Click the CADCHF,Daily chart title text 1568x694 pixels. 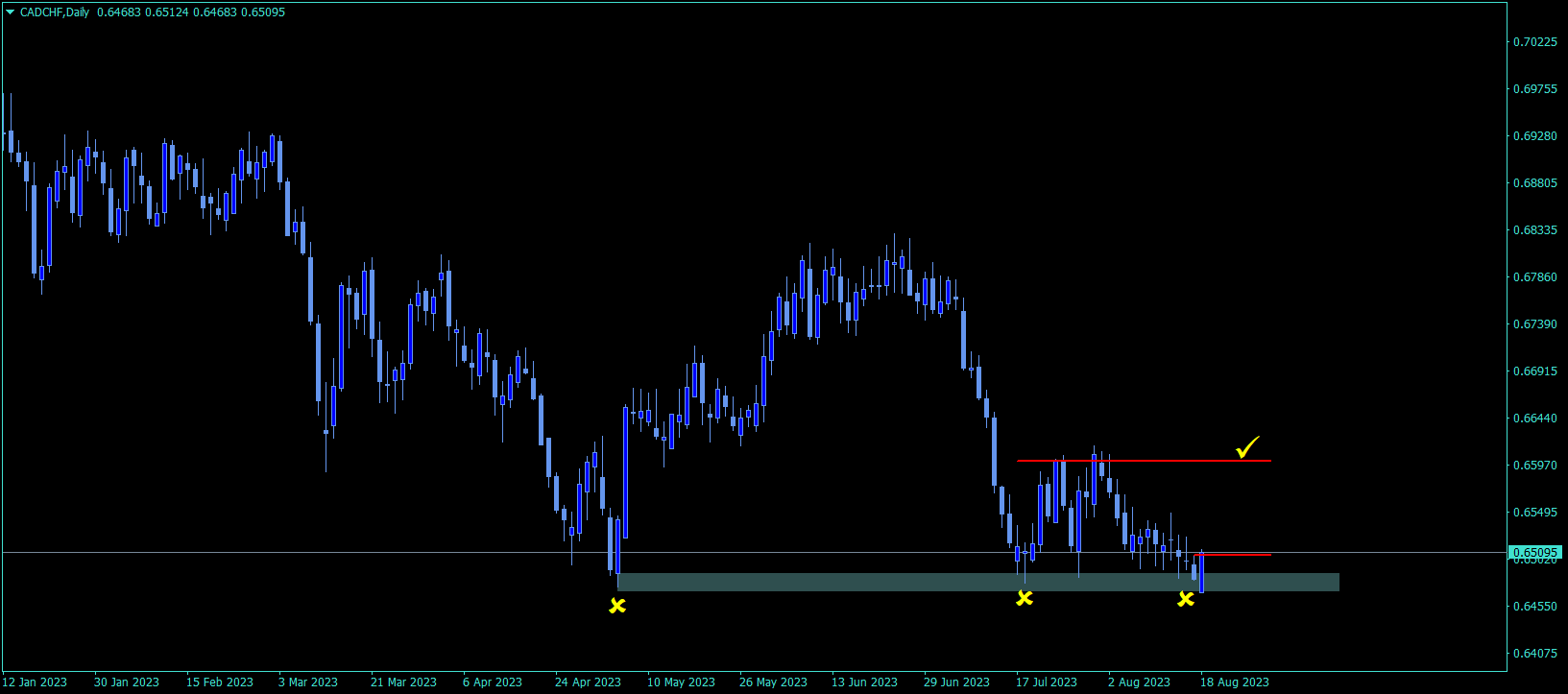coord(55,12)
